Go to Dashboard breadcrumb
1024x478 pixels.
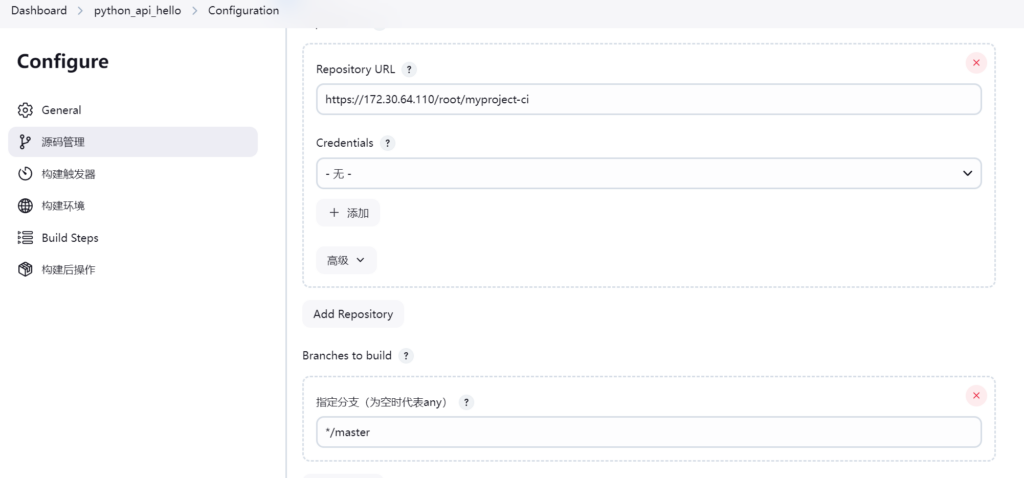click(39, 11)
